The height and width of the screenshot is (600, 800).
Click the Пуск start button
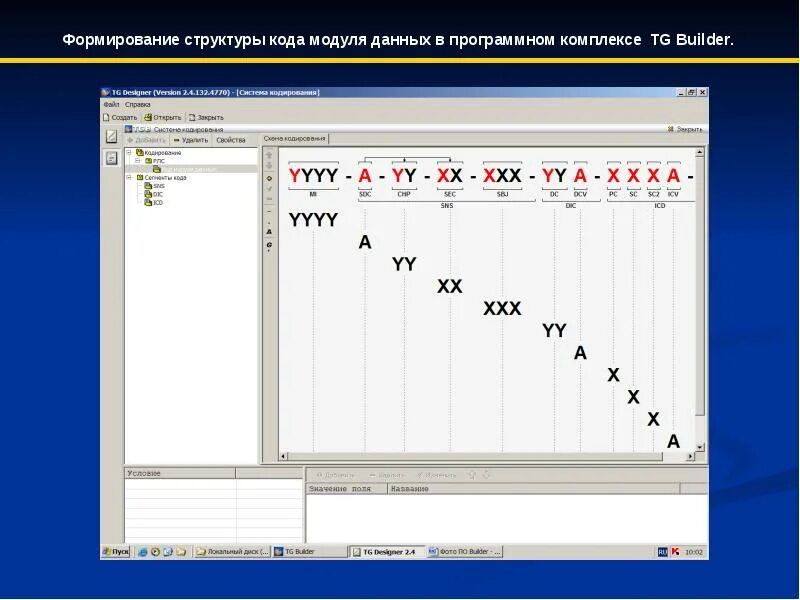point(116,552)
